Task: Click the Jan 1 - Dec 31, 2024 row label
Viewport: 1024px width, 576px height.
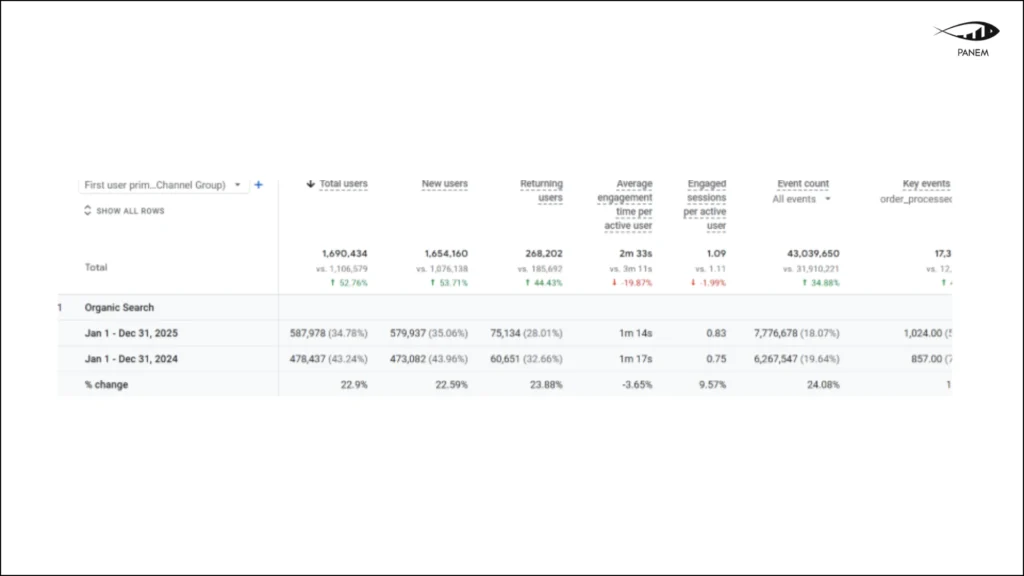Action: pos(131,359)
